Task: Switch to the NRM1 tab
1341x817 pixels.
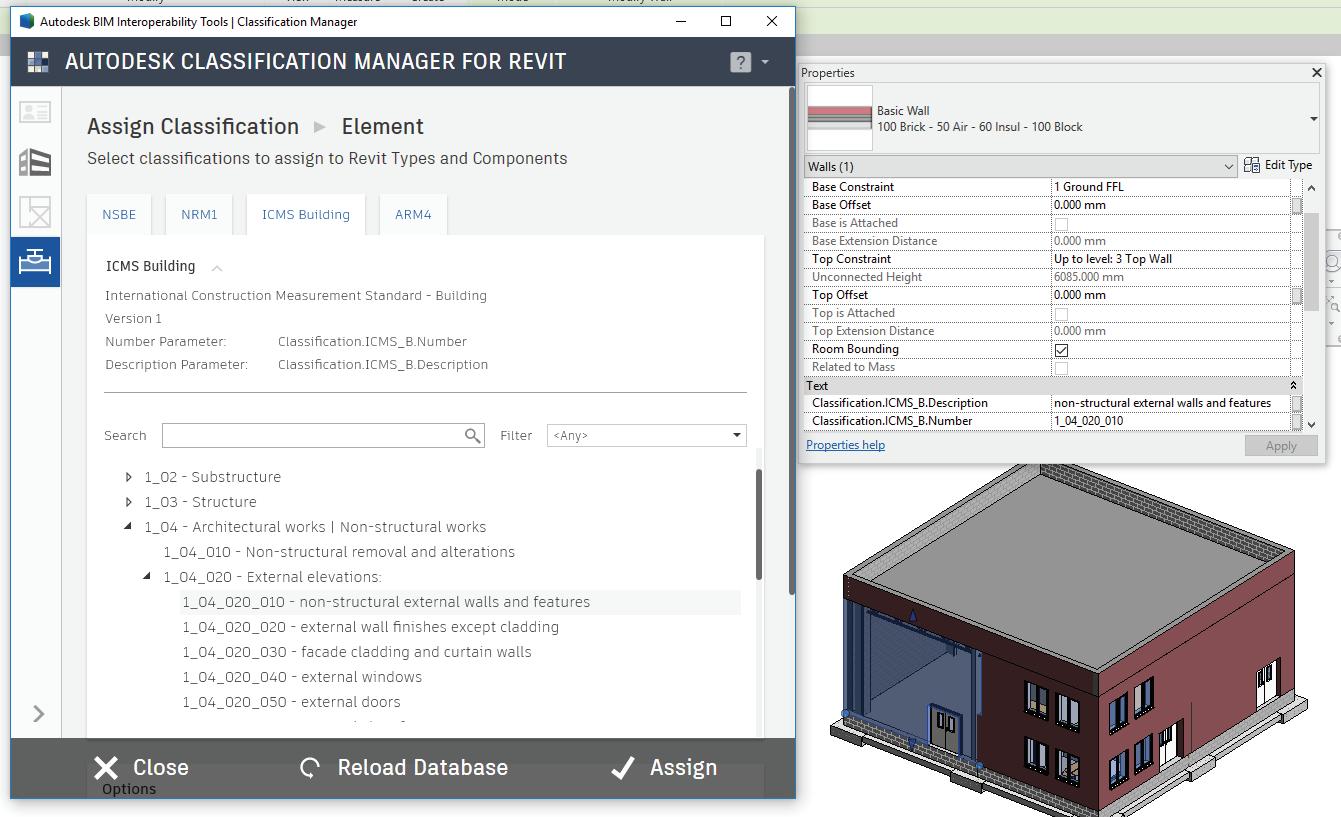Action: tap(199, 215)
